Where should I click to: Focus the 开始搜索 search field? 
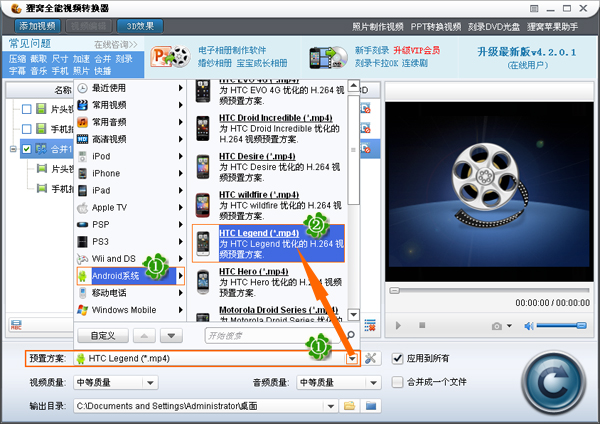tap(274, 336)
